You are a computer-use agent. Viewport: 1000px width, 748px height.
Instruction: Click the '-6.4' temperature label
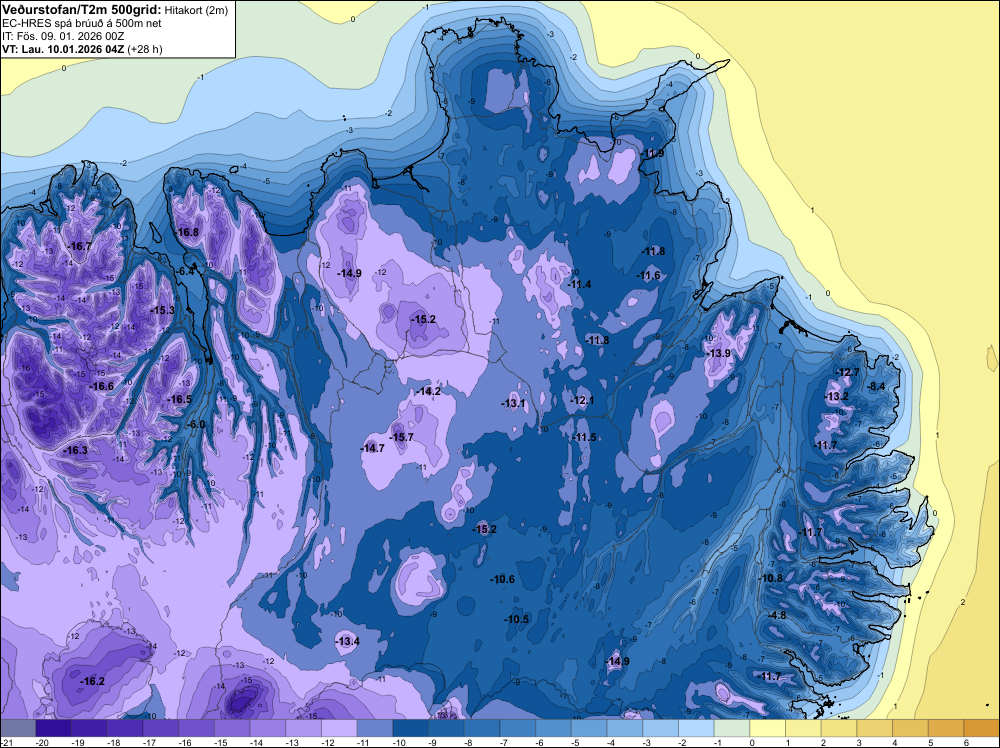185,271
